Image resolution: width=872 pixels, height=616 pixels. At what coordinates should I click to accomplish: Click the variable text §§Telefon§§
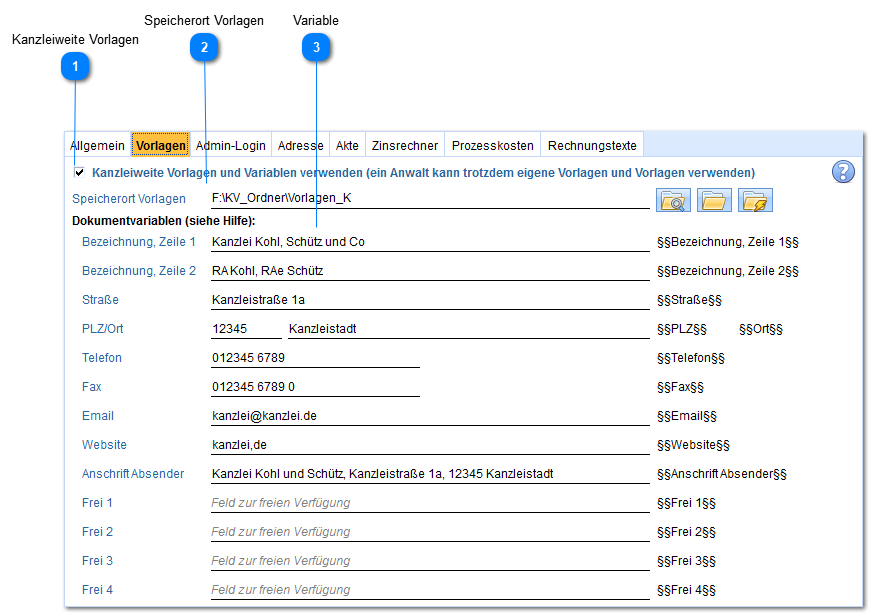(x=691, y=357)
